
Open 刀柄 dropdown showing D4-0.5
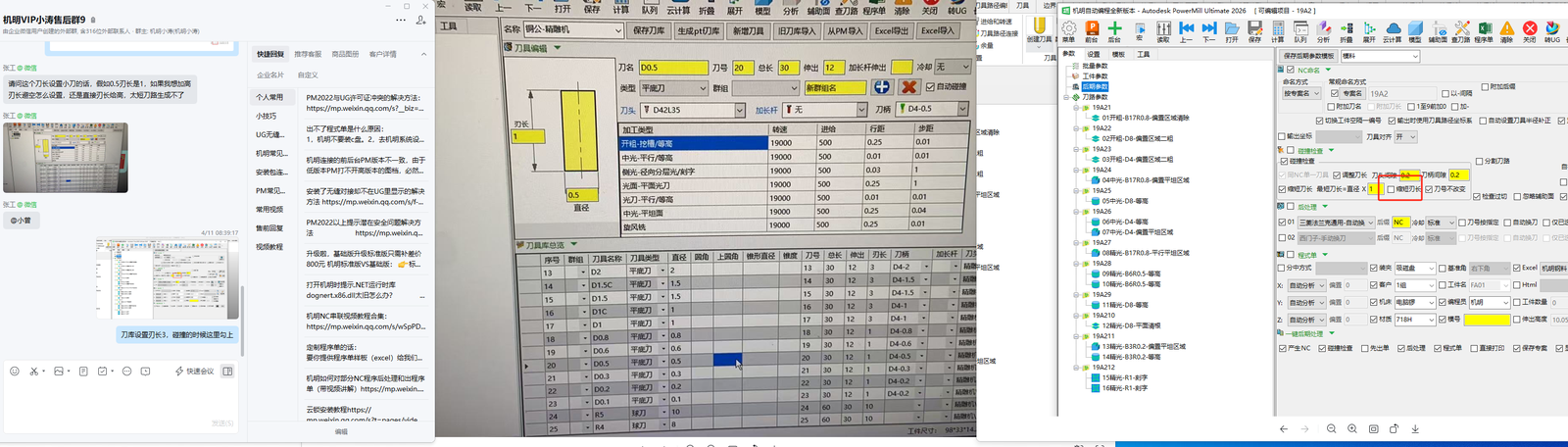click(933, 109)
